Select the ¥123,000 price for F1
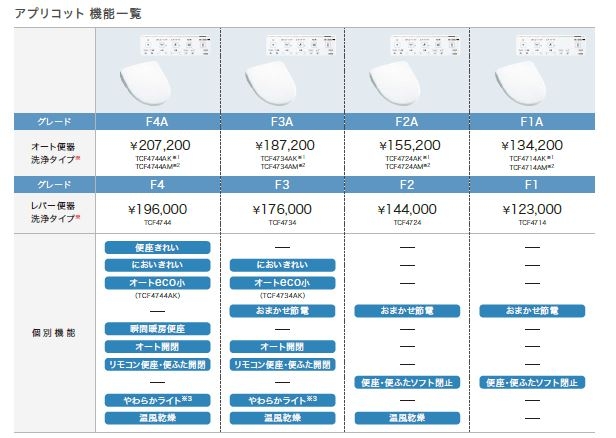Image resolution: width=616 pixels, height=438 pixels. (x=533, y=209)
